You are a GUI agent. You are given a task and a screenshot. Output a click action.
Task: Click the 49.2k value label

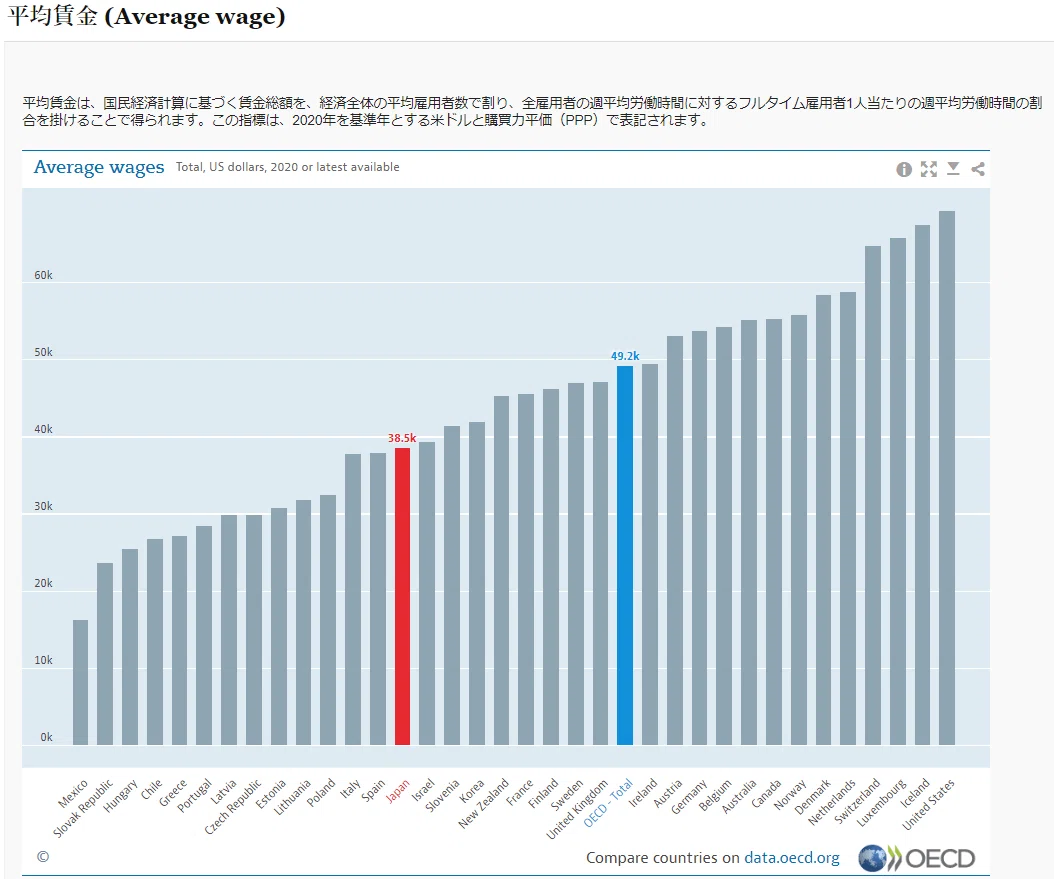click(625, 356)
